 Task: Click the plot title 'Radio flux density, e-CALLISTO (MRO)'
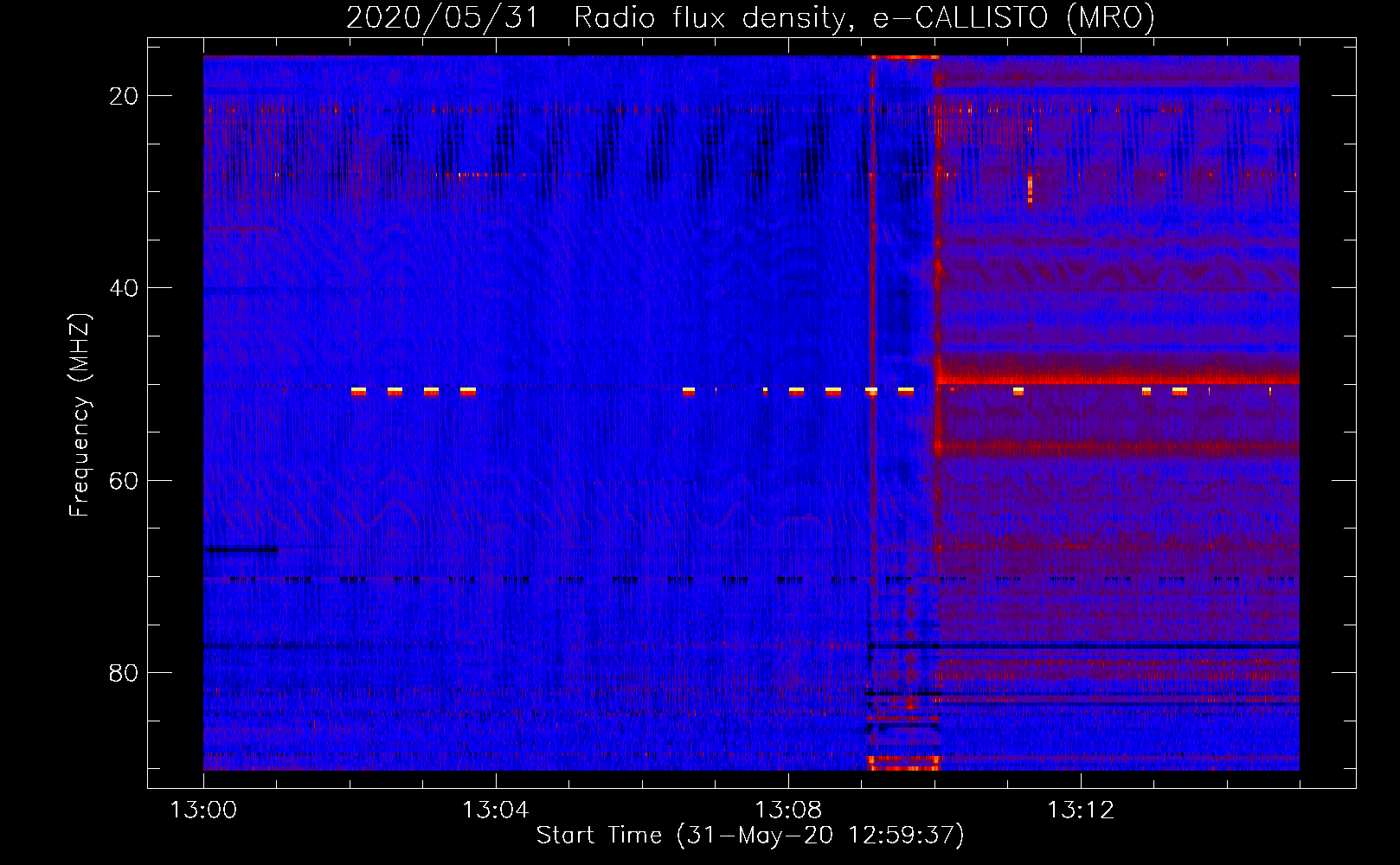pos(864,17)
